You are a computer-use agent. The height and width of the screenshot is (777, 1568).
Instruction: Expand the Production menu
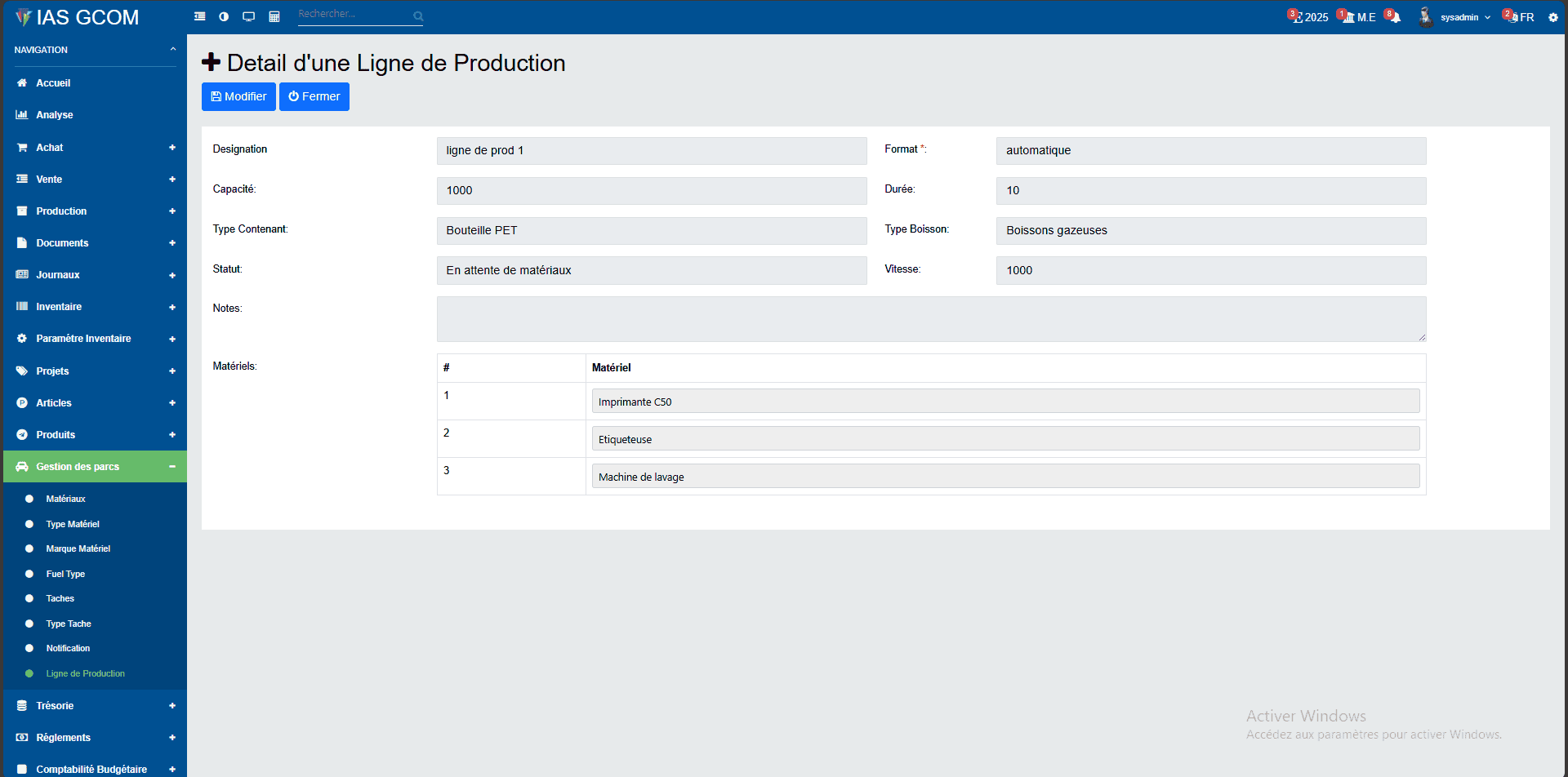[61, 211]
